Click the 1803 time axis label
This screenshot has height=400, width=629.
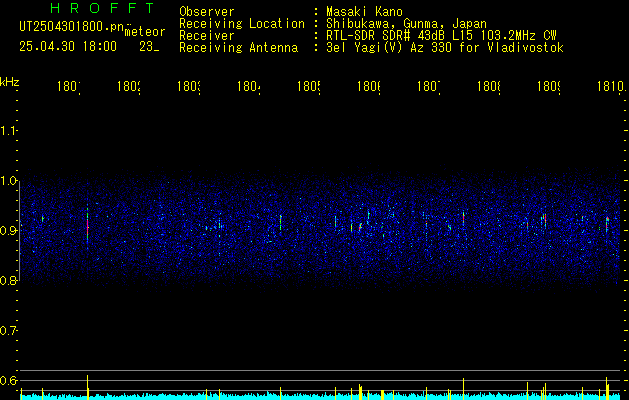(x=189, y=86)
